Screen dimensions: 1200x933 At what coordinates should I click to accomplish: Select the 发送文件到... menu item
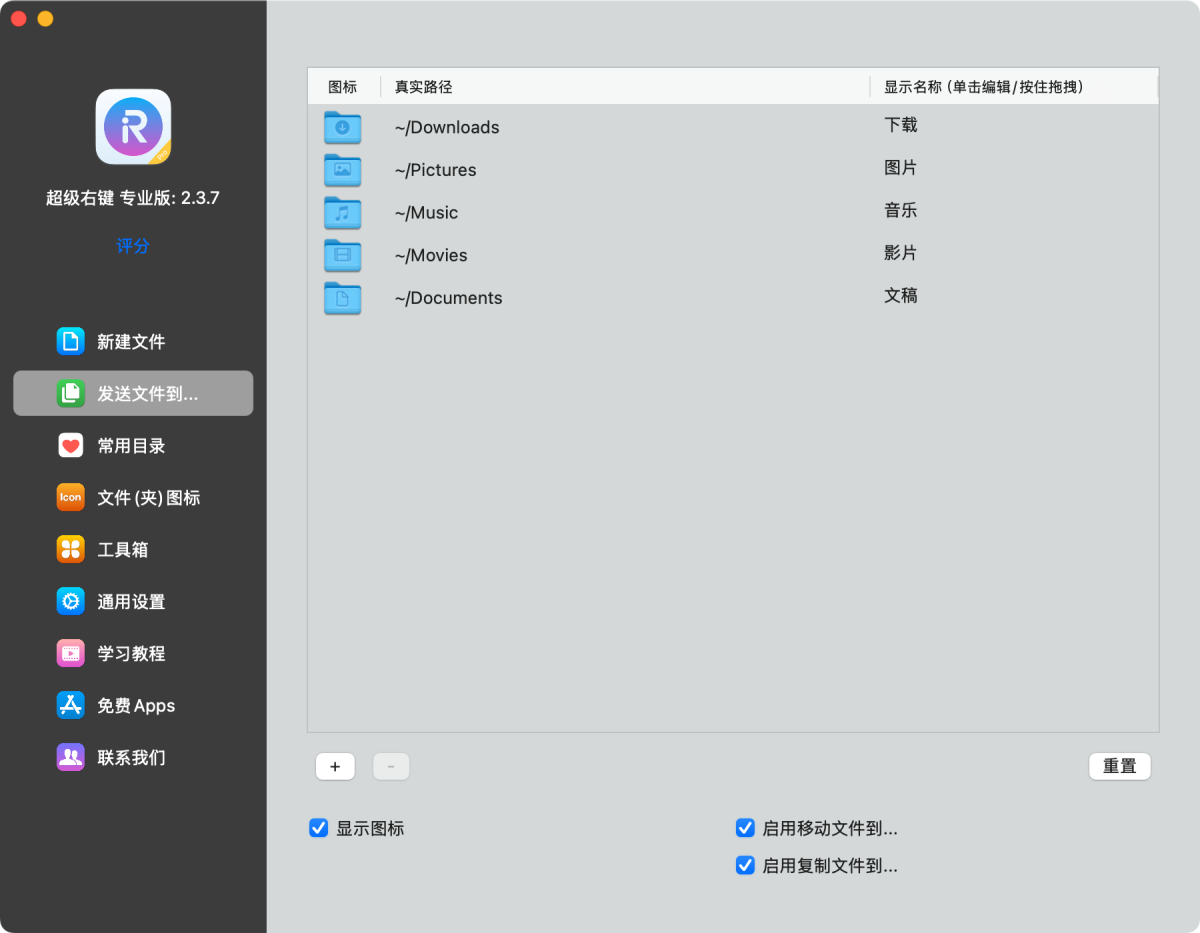133,393
